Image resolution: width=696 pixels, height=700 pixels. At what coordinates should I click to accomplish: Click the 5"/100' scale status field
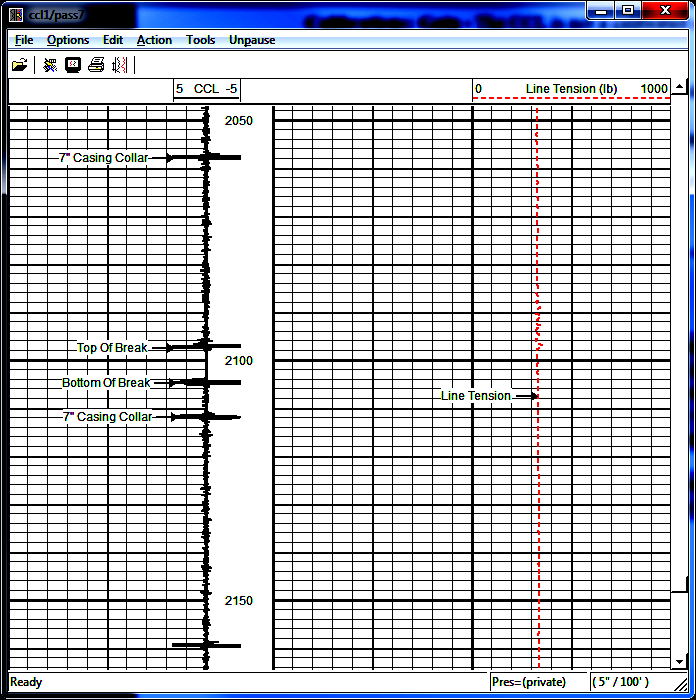click(x=620, y=682)
